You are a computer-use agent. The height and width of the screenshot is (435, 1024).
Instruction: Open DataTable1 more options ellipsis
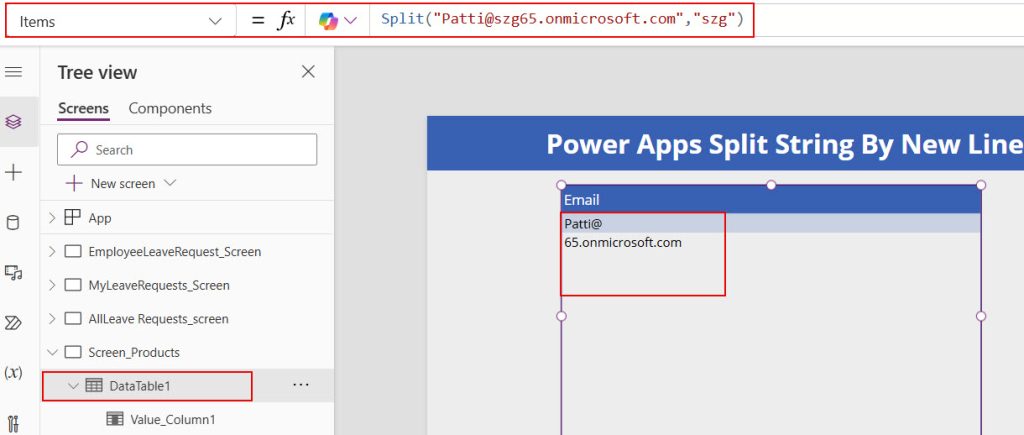300,385
